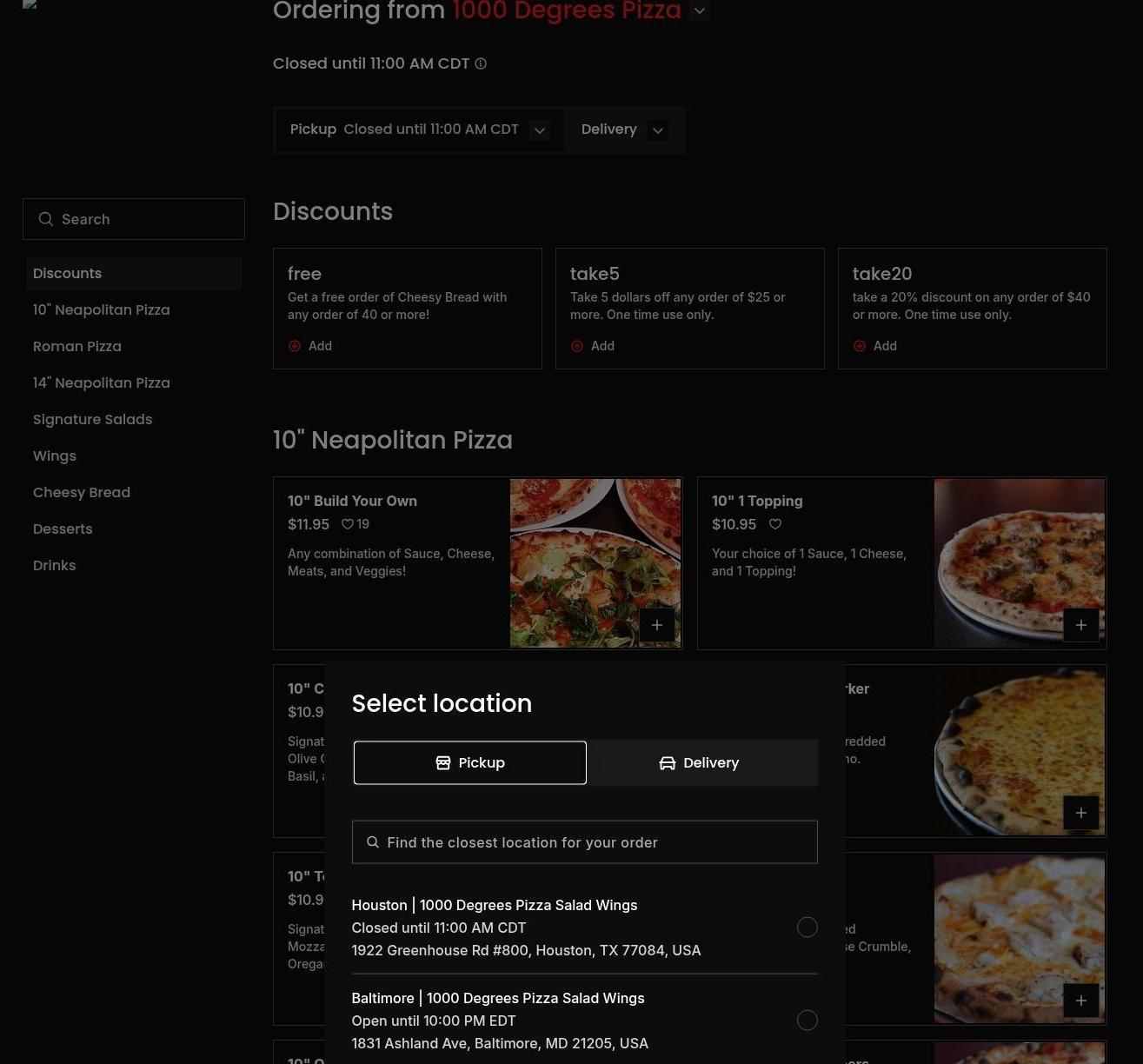Expand the restaurant name dropdown chevron

coord(699,11)
